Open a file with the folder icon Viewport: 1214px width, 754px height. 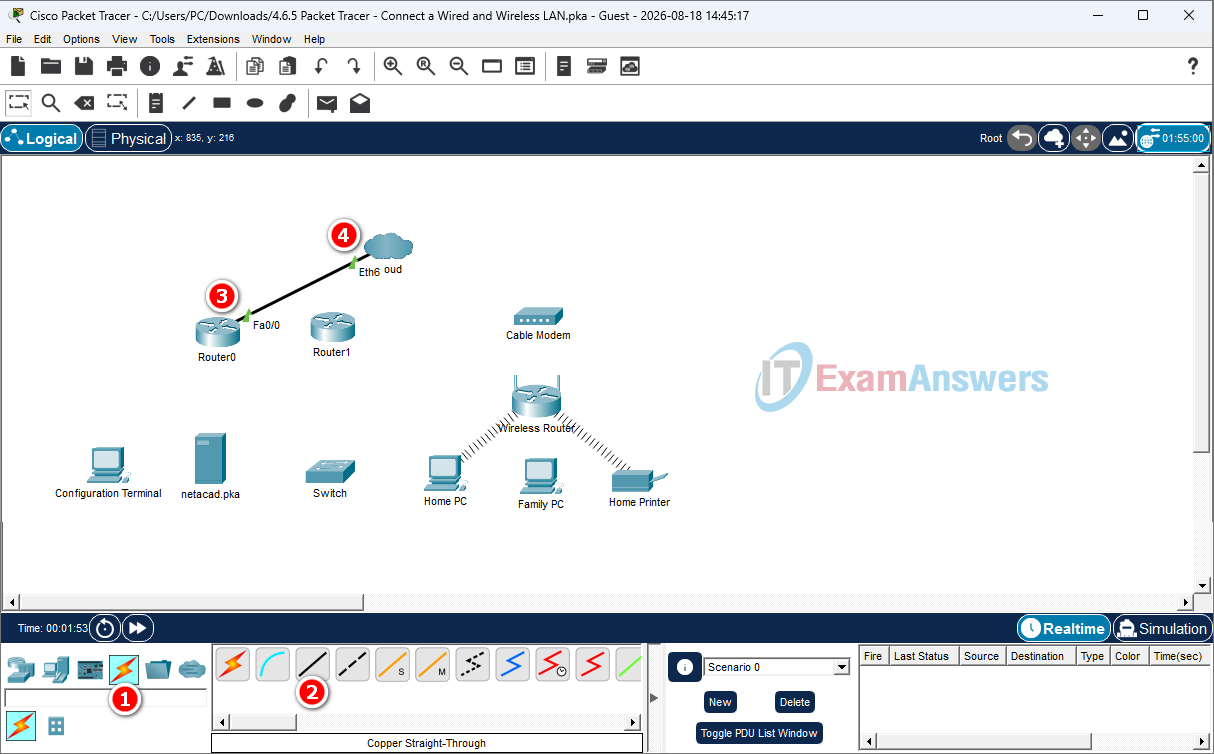pos(51,66)
